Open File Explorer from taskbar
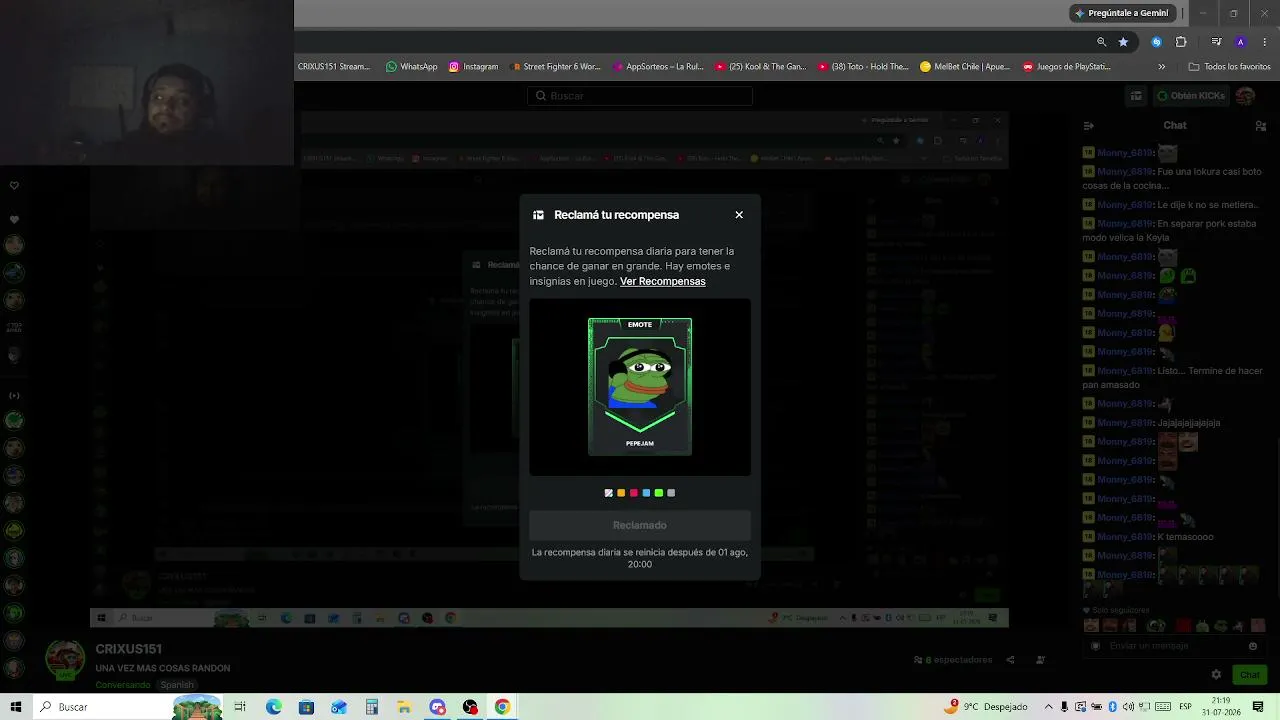 (404, 707)
